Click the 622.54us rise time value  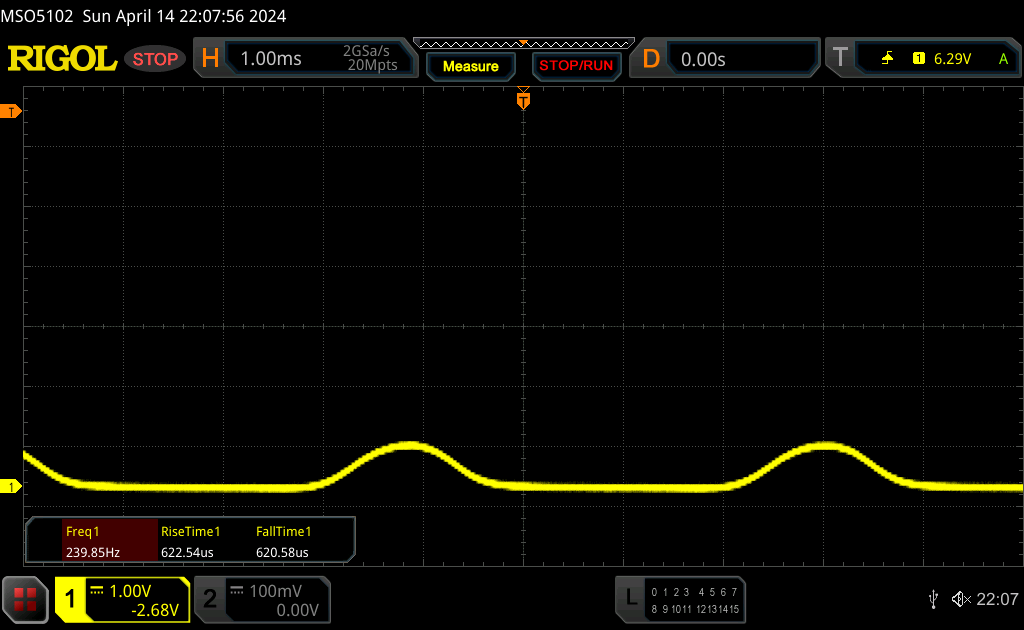click(187, 552)
